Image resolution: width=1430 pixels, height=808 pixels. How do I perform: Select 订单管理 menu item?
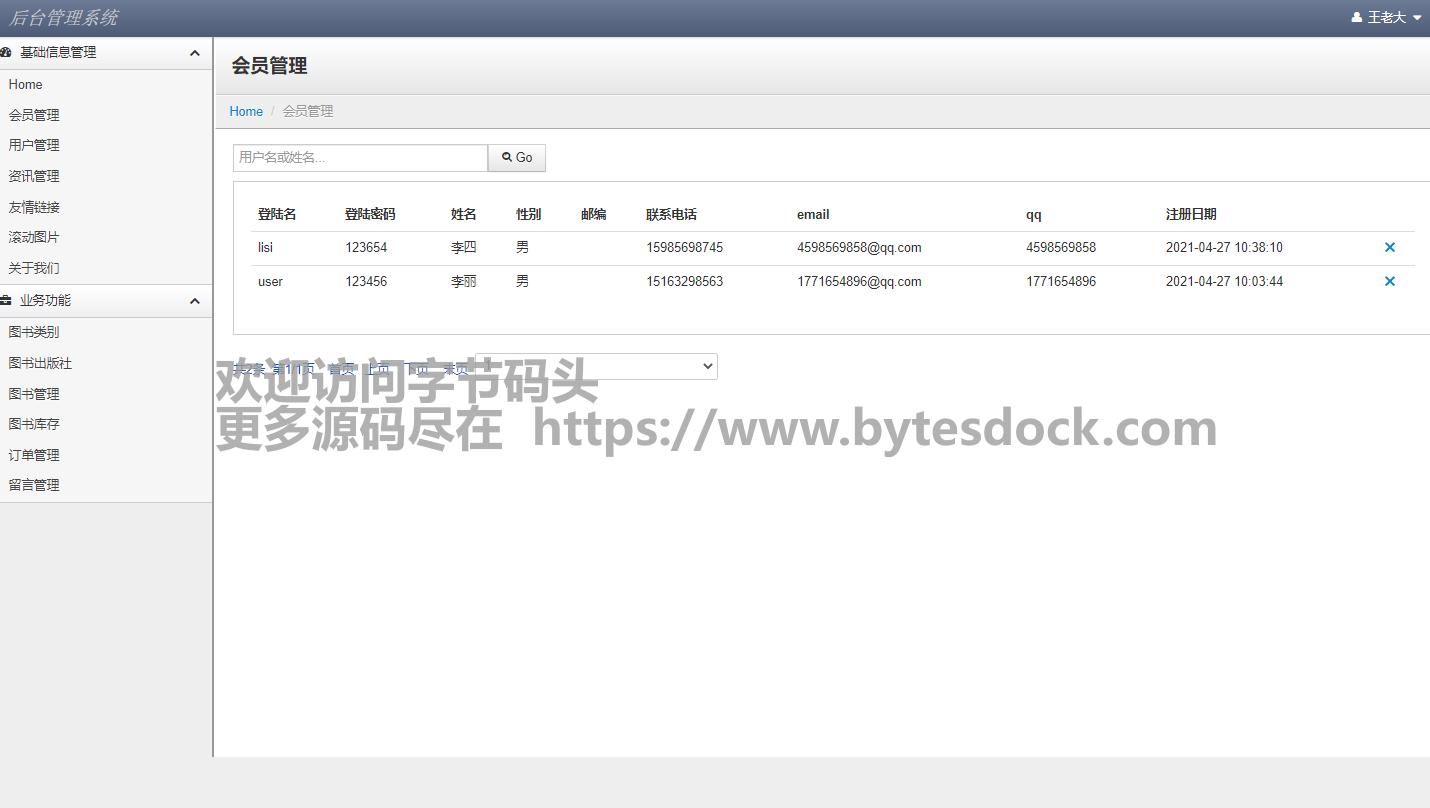tap(34, 455)
